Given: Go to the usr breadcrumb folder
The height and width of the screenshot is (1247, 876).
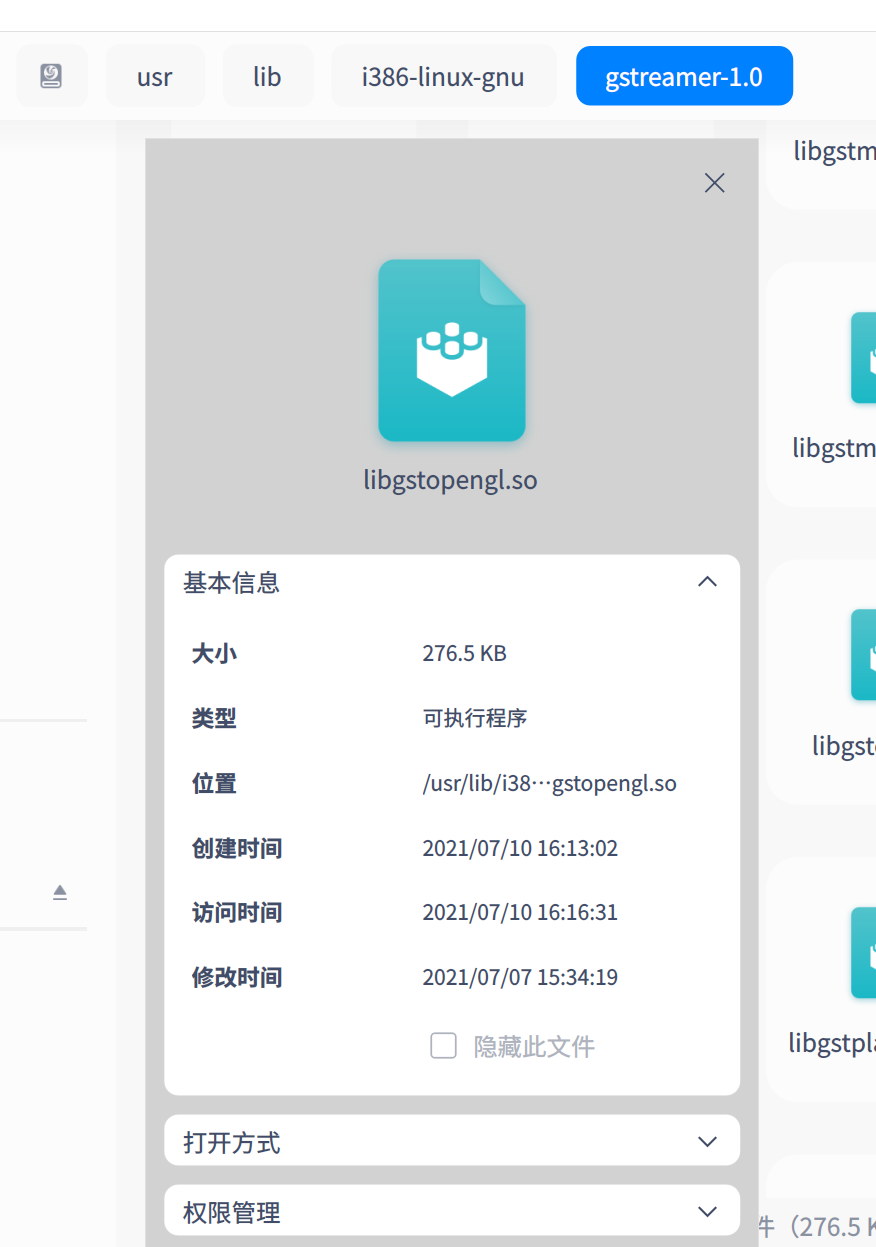Looking at the screenshot, I should [x=155, y=76].
